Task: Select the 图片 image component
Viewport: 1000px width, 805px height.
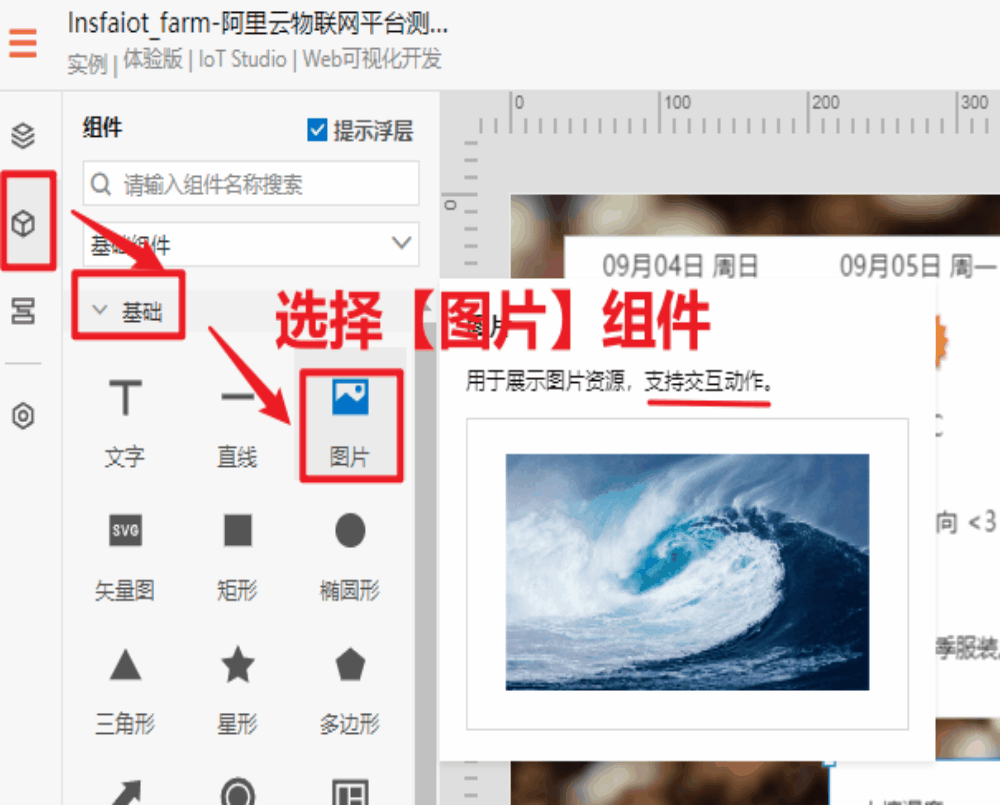Action: 350,424
